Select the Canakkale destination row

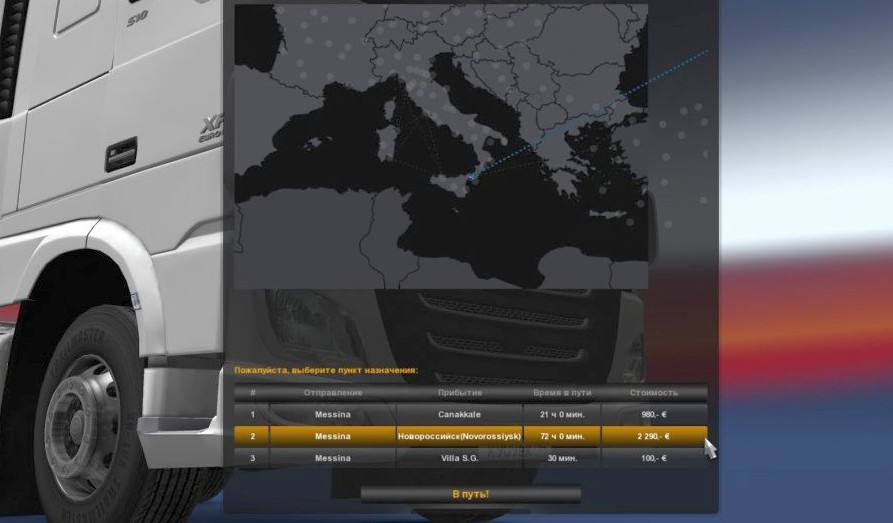[x=459, y=414]
